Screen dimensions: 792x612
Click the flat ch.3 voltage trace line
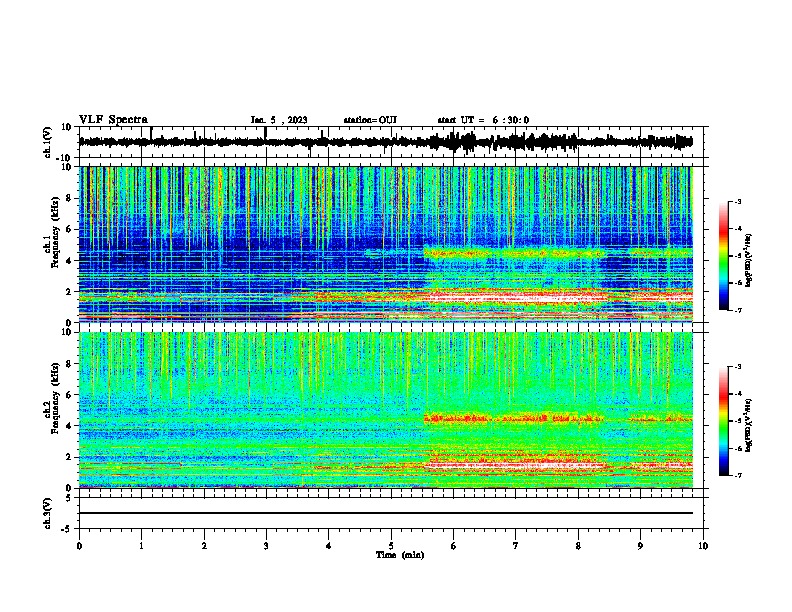385,513
